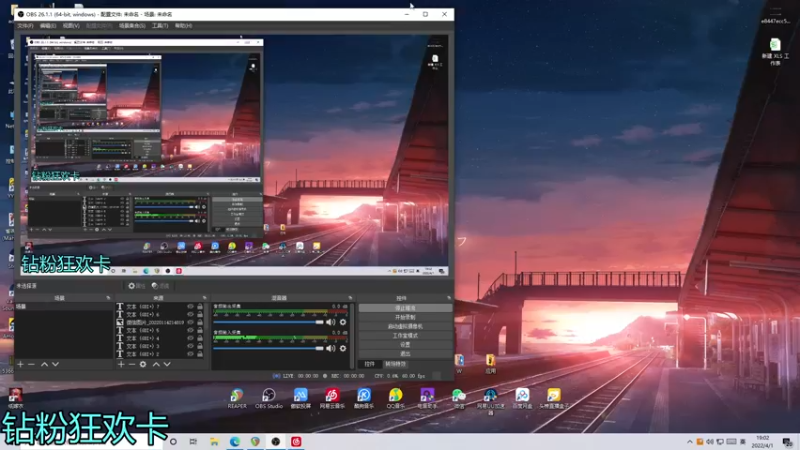Open OBS Studio desktop shortcut
The width and height of the screenshot is (800, 450).
pos(268,398)
